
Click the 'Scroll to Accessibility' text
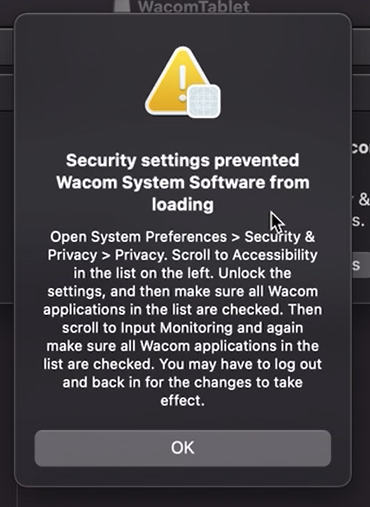245,255
